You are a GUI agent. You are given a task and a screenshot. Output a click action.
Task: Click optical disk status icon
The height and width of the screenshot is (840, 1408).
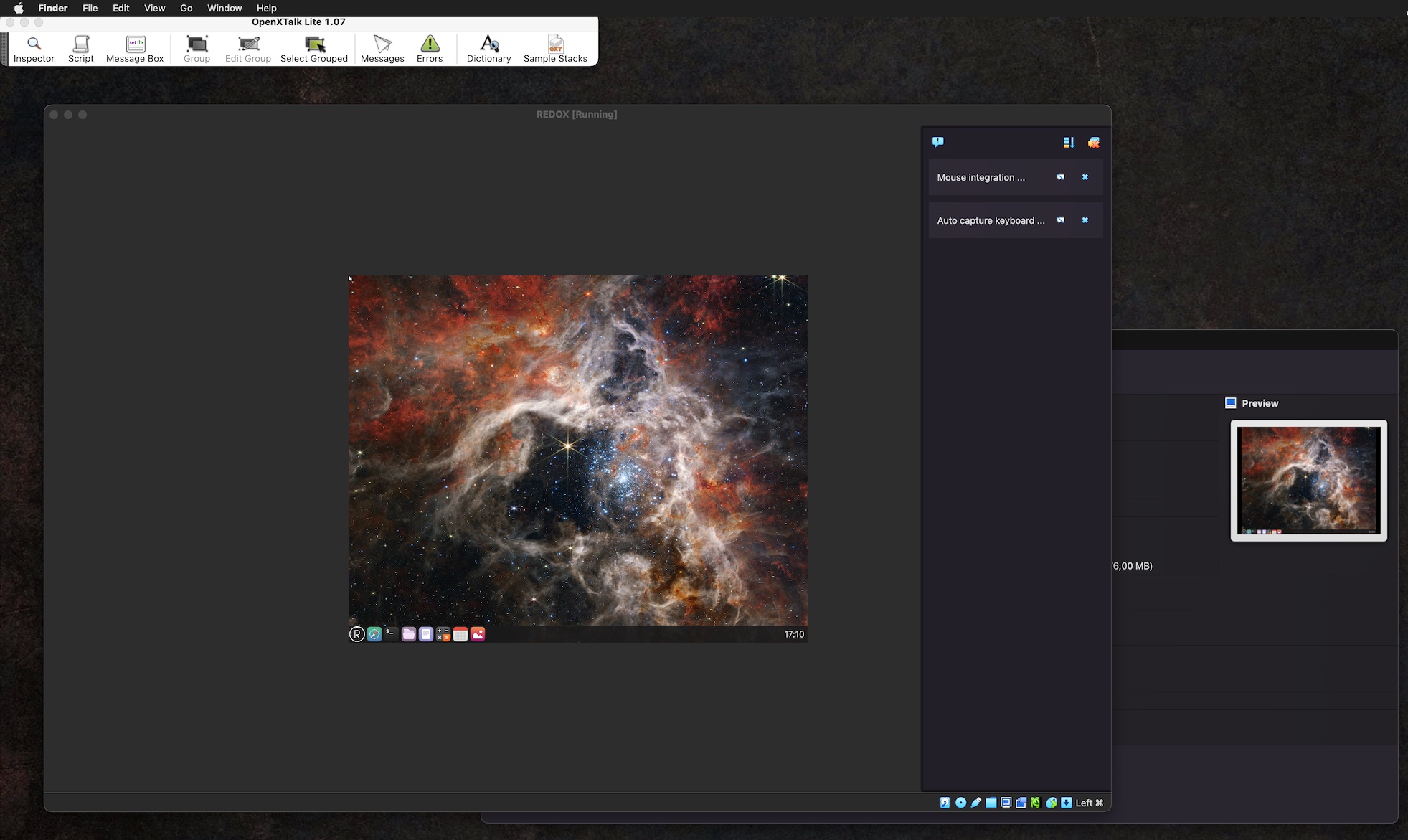tap(960, 803)
